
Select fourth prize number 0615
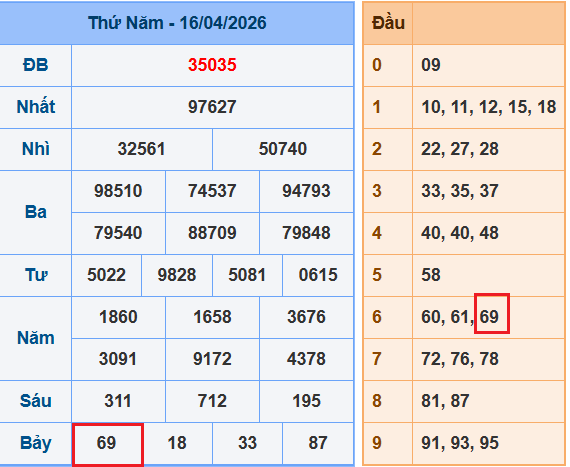pos(318,275)
